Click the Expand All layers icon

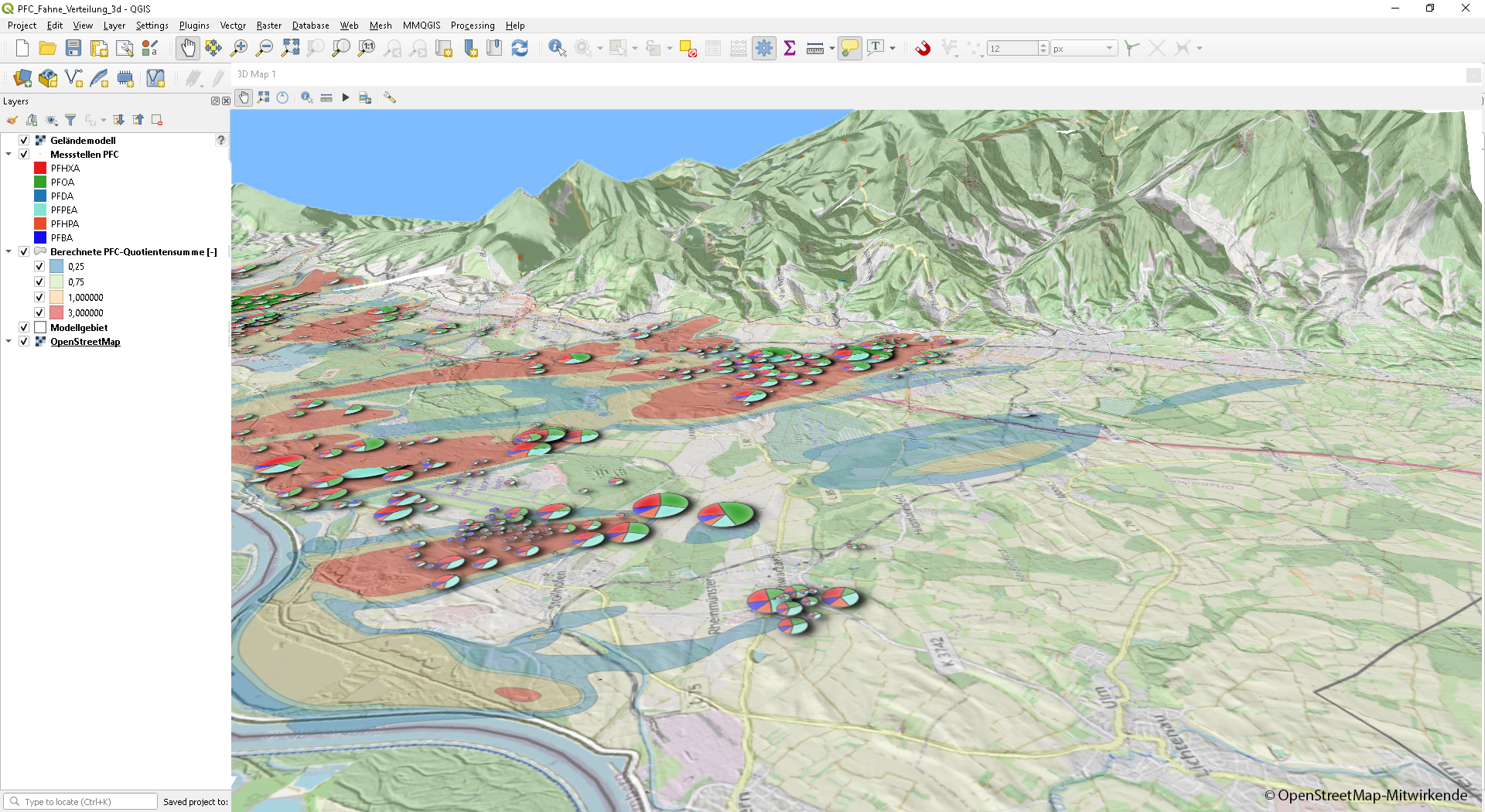click(x=118, y=120)
